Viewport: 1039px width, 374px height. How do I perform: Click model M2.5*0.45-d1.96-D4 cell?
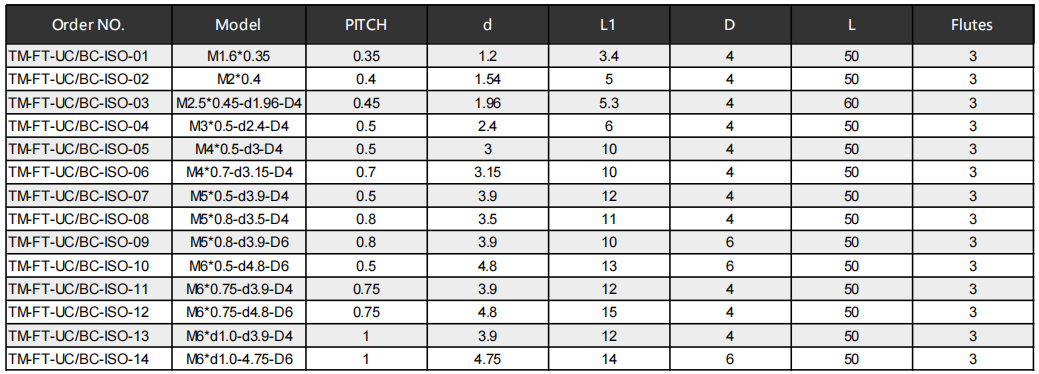coord(239,103)
